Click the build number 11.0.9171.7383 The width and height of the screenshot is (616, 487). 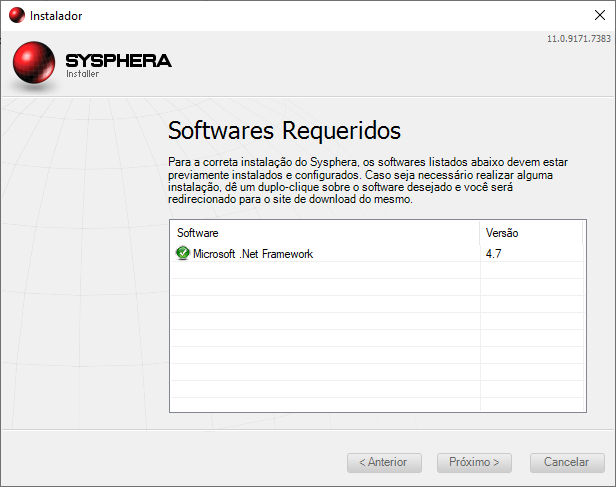[x=579, y=38]
